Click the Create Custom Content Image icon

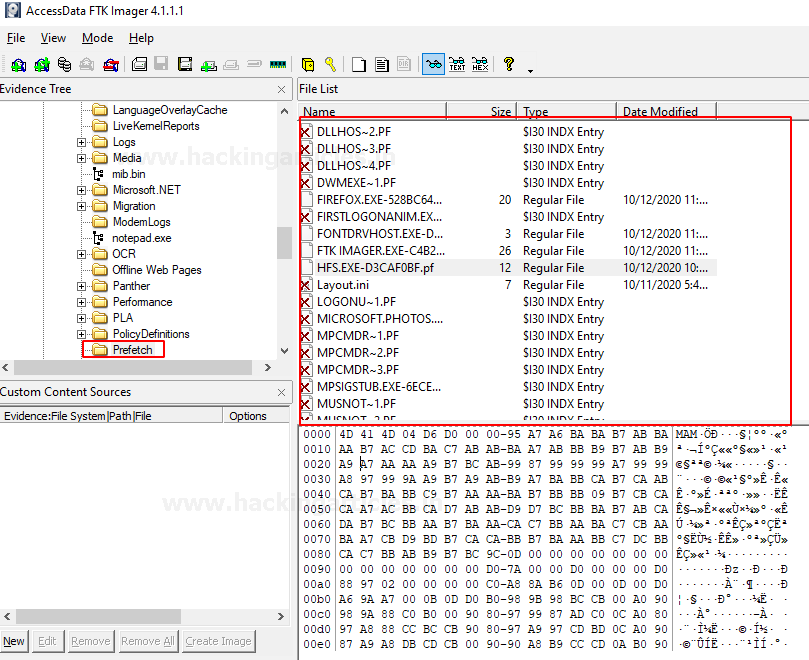click(231, 65)
